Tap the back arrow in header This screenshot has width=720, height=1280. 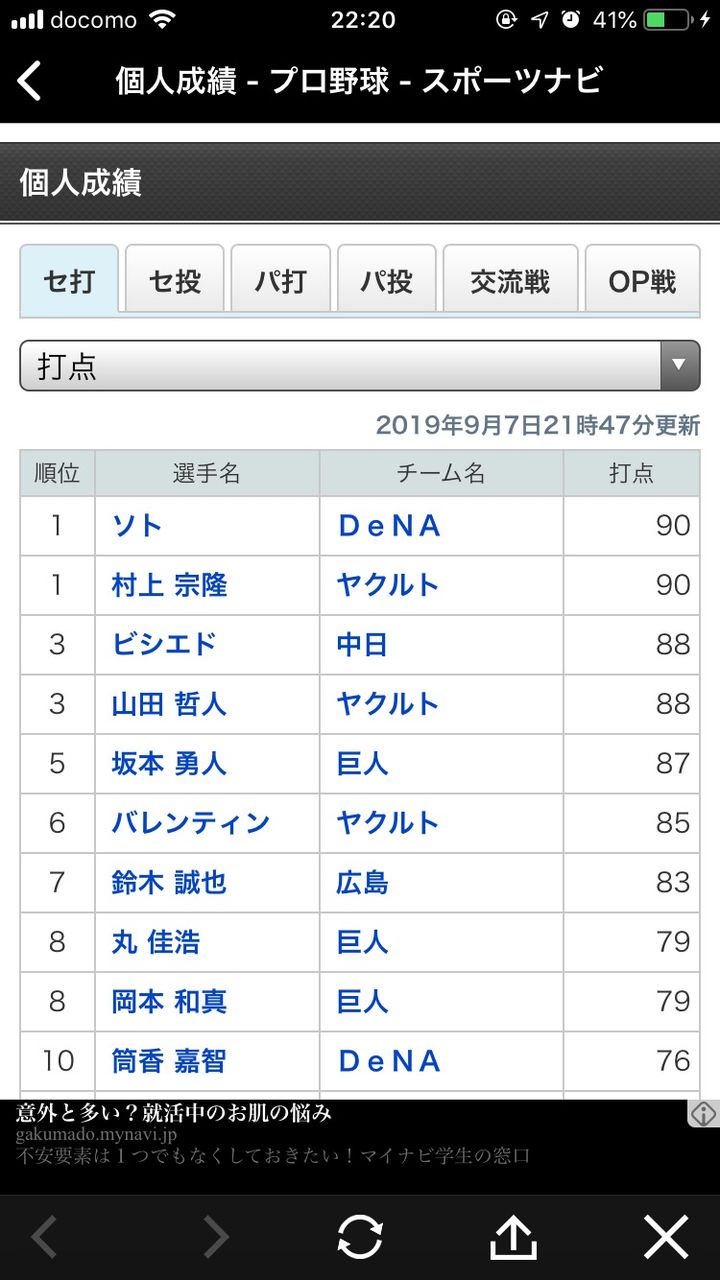[x=30, y=81]
